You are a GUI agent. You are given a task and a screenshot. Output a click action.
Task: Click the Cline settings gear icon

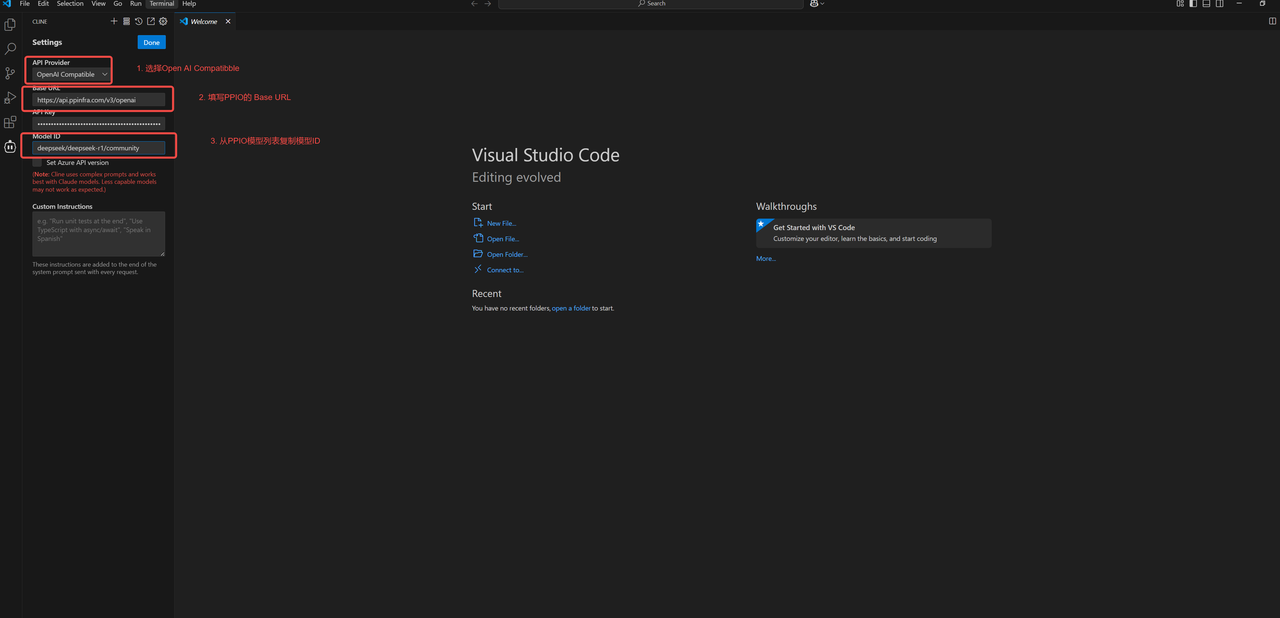coord(163,21)
